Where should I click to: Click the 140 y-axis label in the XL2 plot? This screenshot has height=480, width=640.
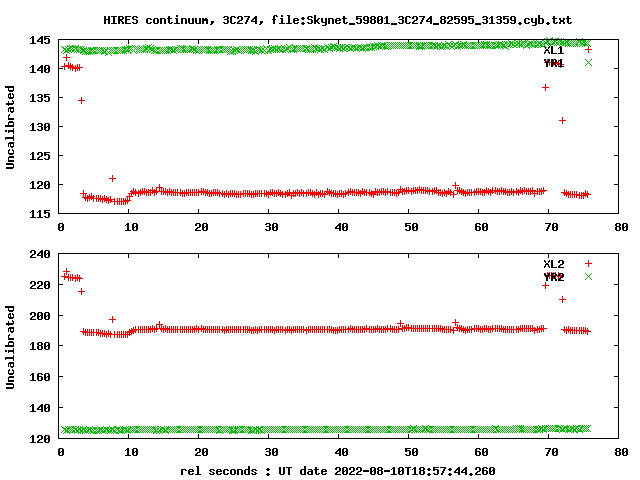tap(40, 409)
